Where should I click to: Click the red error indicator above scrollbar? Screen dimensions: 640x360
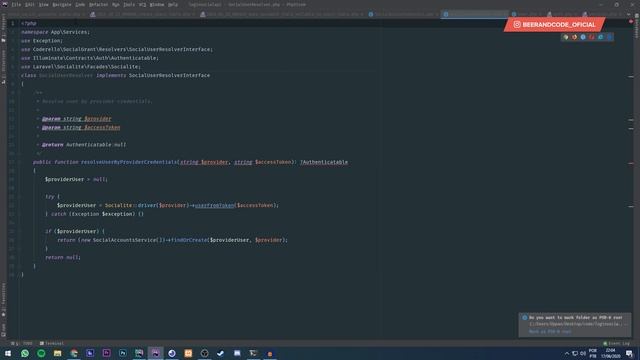pos(631,21)
